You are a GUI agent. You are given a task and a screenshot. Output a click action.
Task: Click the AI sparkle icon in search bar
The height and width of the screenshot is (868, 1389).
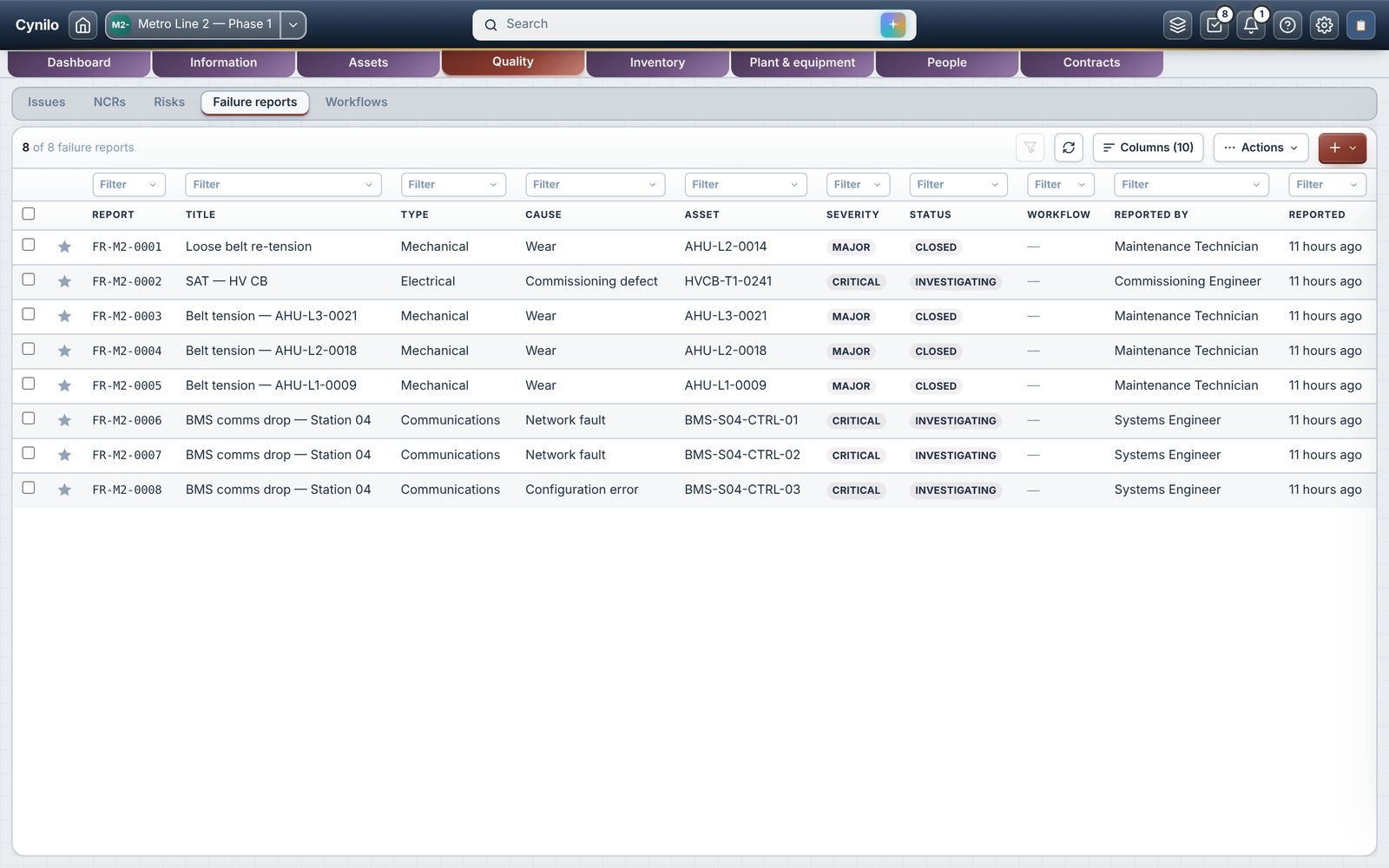(892, 24)
